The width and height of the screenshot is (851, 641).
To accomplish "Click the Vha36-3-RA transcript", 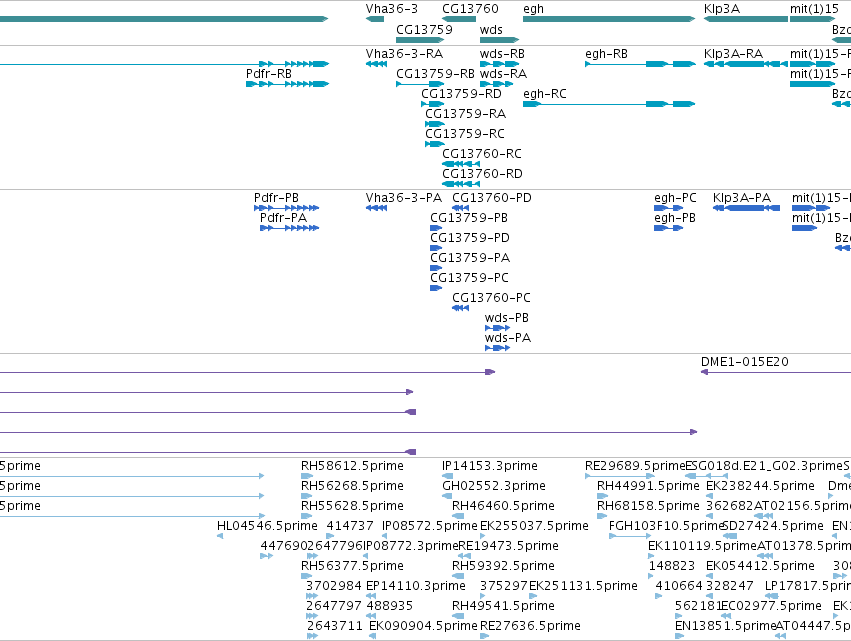I will click(376, 64).
